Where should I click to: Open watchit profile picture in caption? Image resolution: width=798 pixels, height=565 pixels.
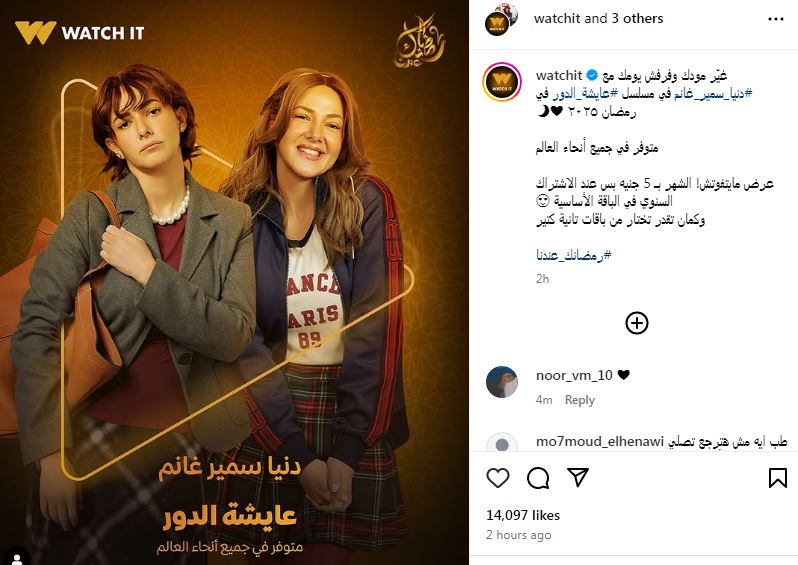[502, 82]
